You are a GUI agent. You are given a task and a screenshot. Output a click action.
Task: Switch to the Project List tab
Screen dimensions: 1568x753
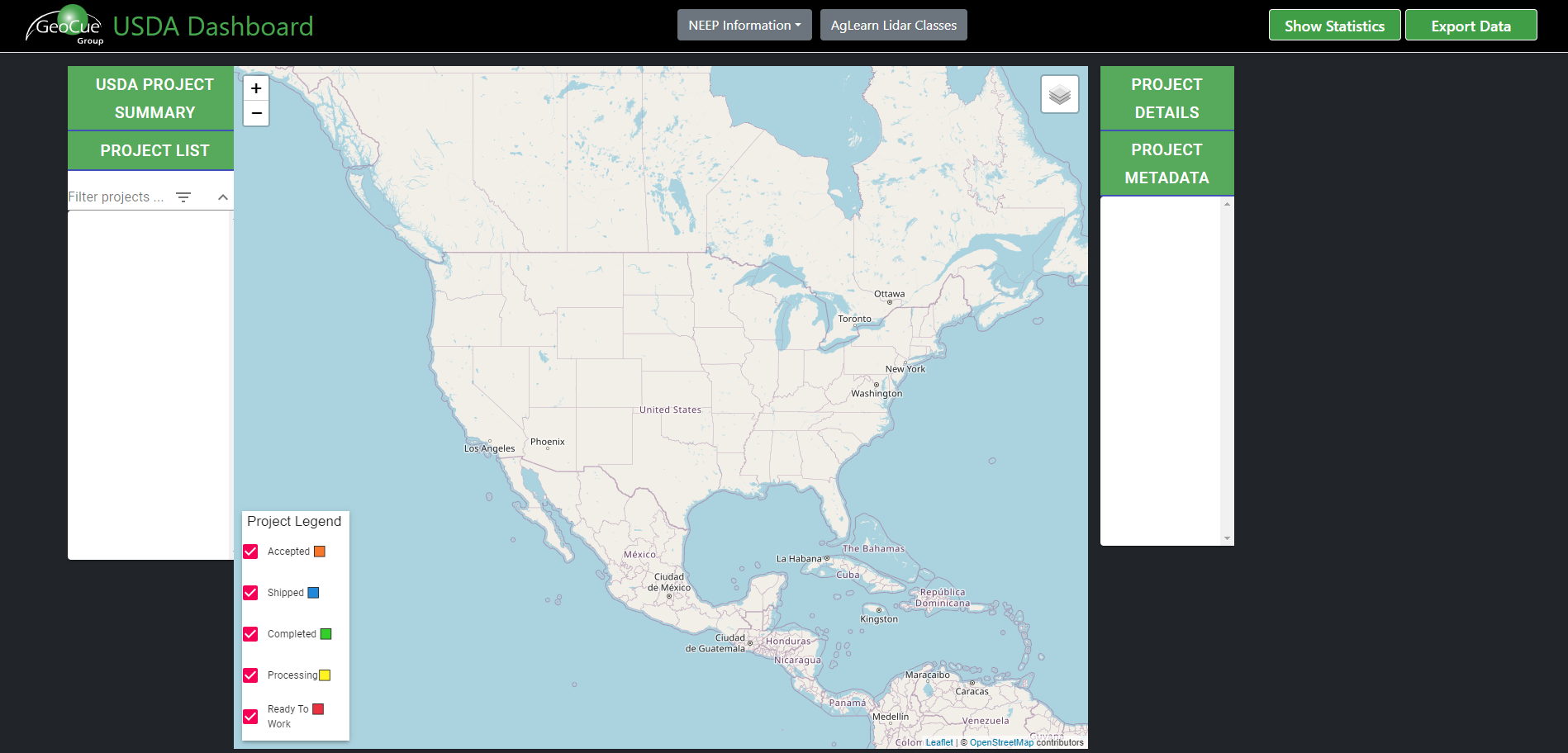(x=154, y=150)
